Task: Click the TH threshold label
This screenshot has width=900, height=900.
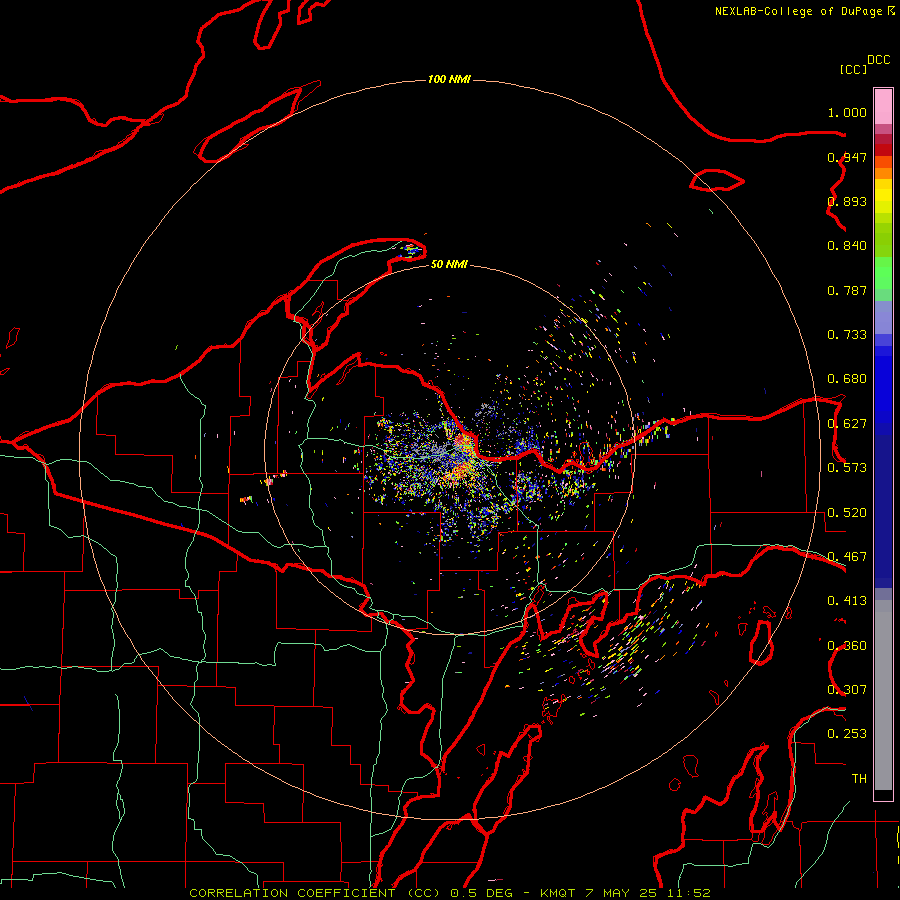Action: [859, 779]
